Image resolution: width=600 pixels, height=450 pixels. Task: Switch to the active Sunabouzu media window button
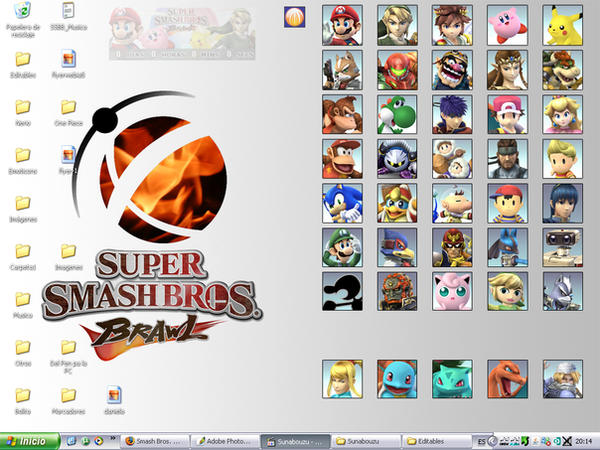point(295,442)
